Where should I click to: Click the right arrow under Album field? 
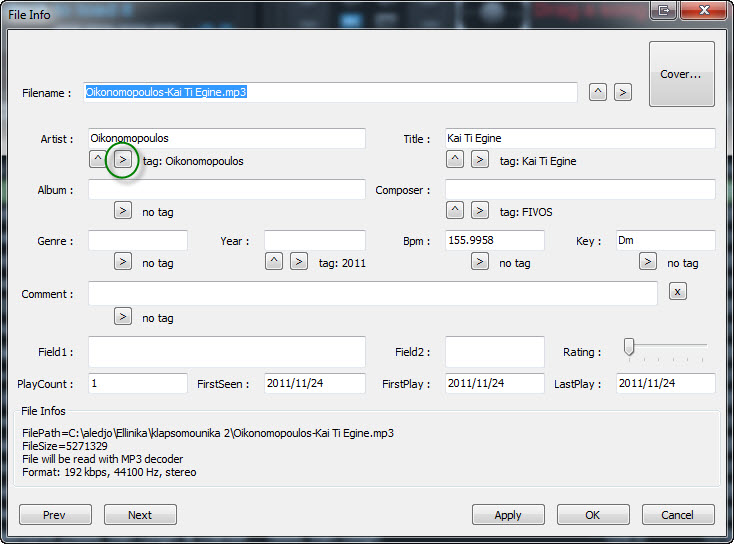pos(122,210)
